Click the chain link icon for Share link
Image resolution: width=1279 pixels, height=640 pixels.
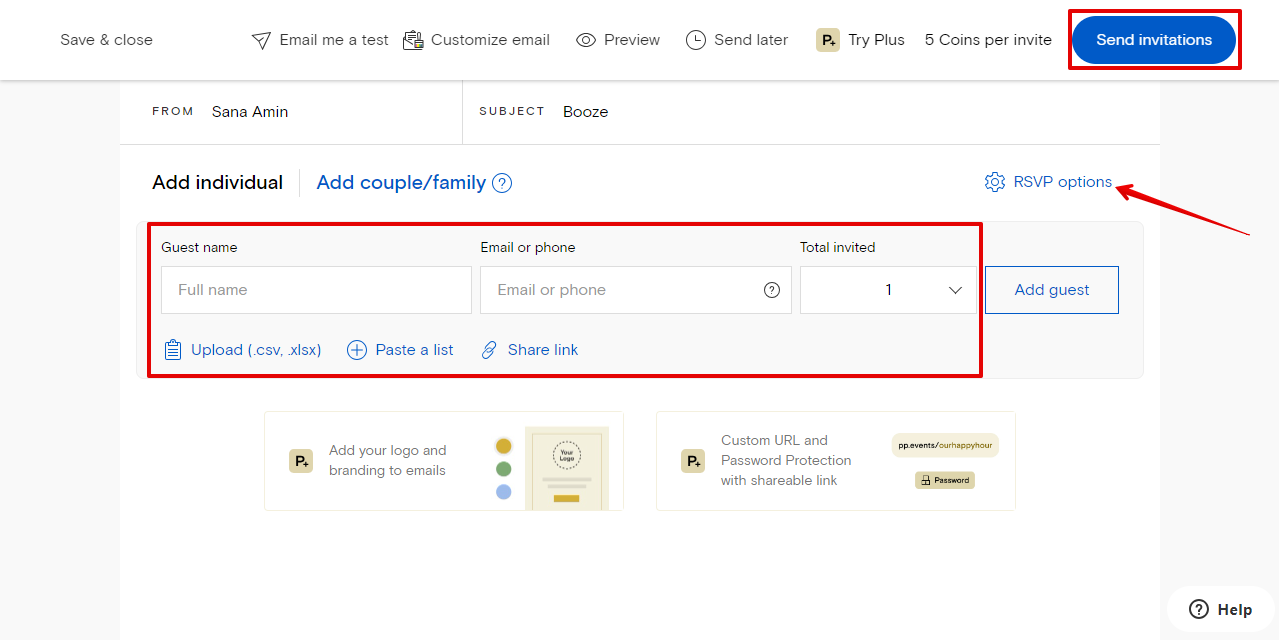click(x=489, y=350)
